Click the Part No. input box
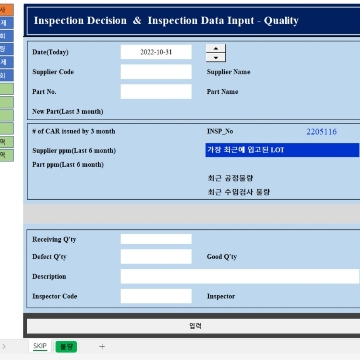This screenshot has width=360, height=360. pyautogui.click(x=156, y=92)
